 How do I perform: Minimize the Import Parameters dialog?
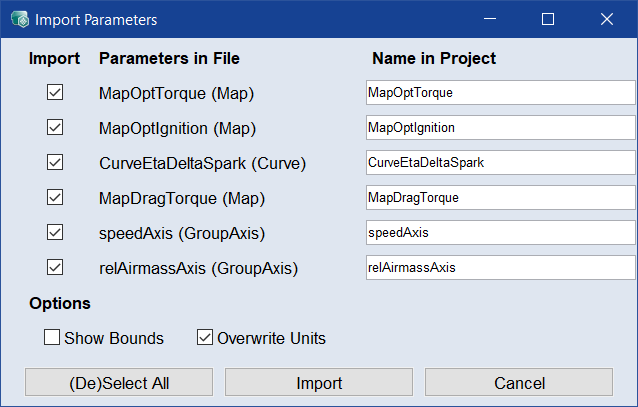click(489, 19)
